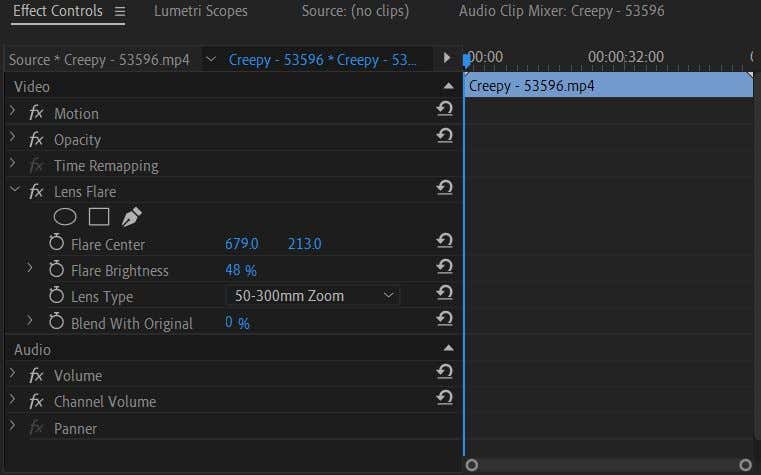
Task: Reset the Blend With Original value
Action: click(445, 320)
